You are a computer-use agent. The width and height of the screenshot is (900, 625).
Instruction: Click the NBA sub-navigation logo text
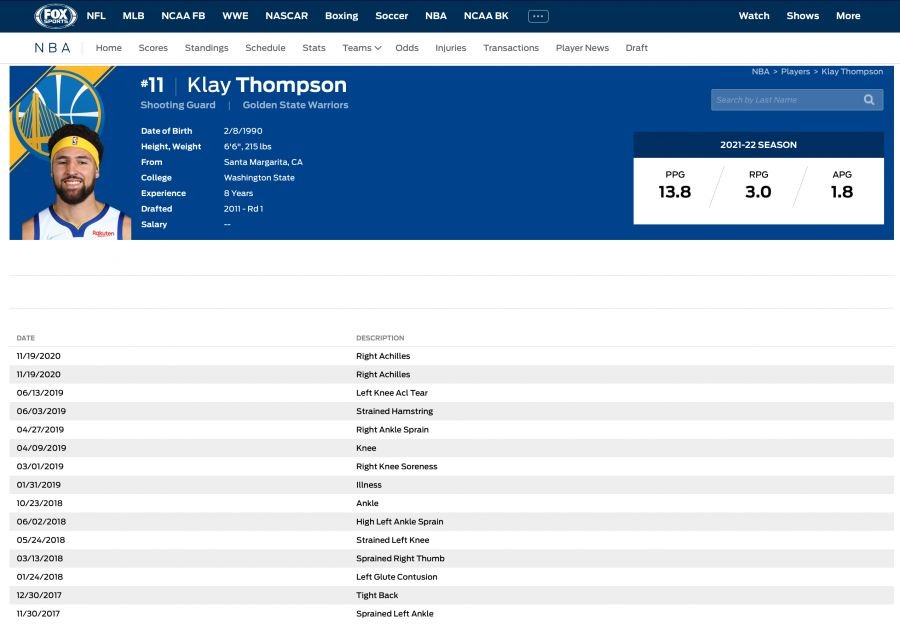(52, 48)
